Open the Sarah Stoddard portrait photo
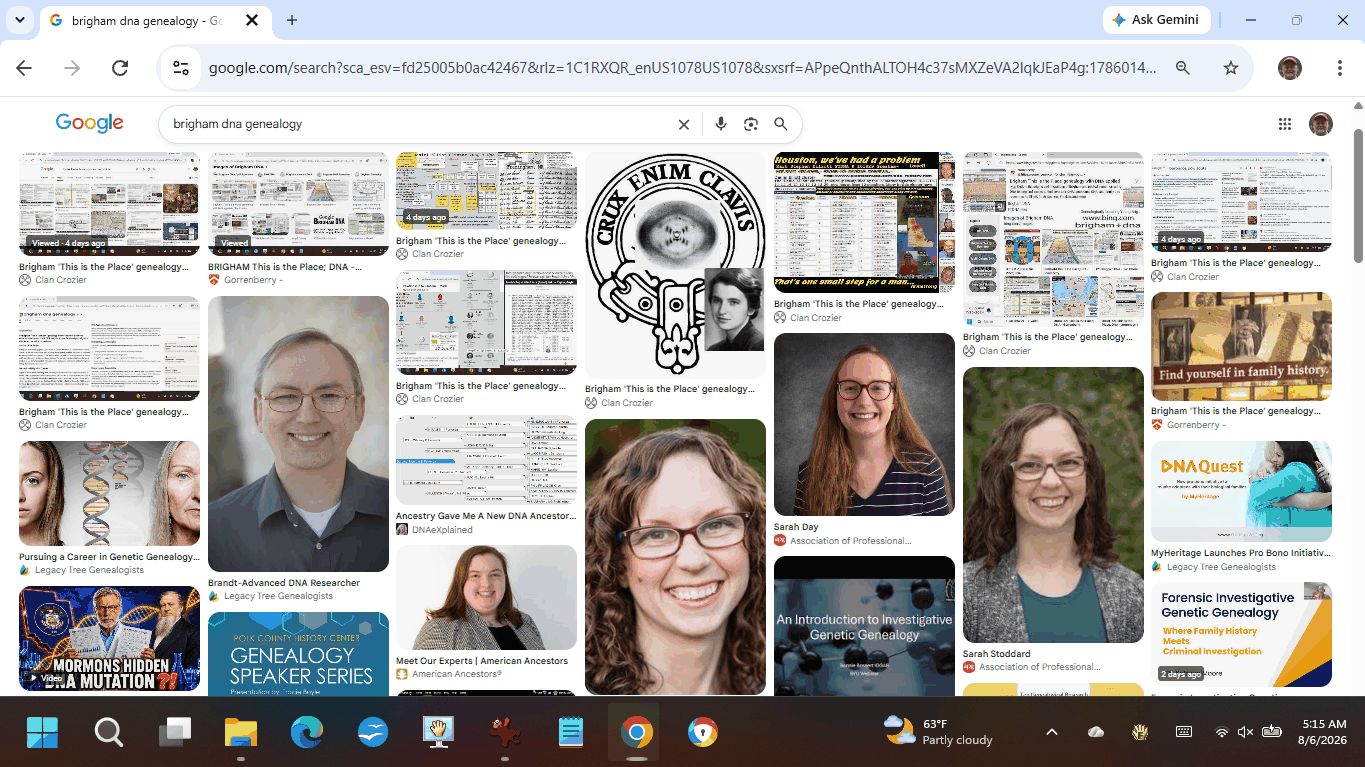 tap(1053, 505)
